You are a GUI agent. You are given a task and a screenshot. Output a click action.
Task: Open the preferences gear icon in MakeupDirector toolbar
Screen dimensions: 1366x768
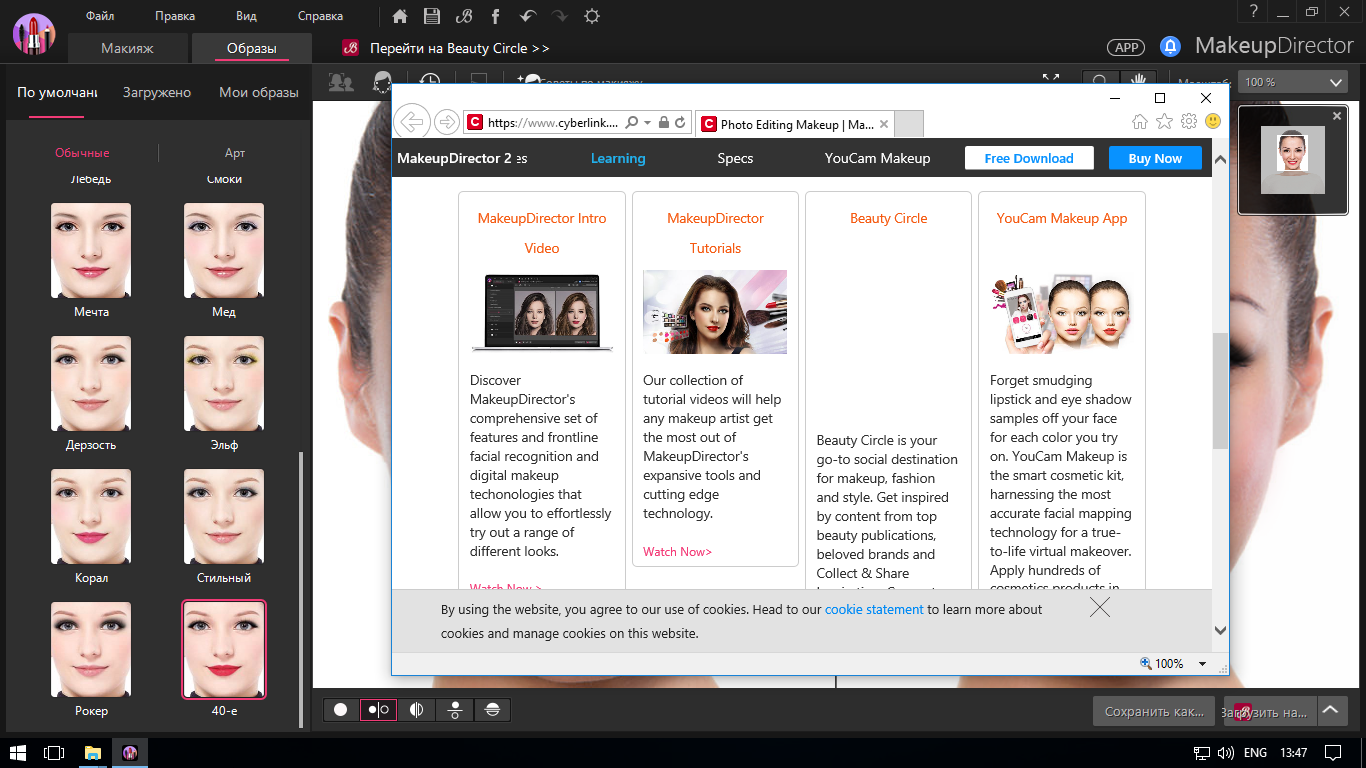[x=592, y=16]
